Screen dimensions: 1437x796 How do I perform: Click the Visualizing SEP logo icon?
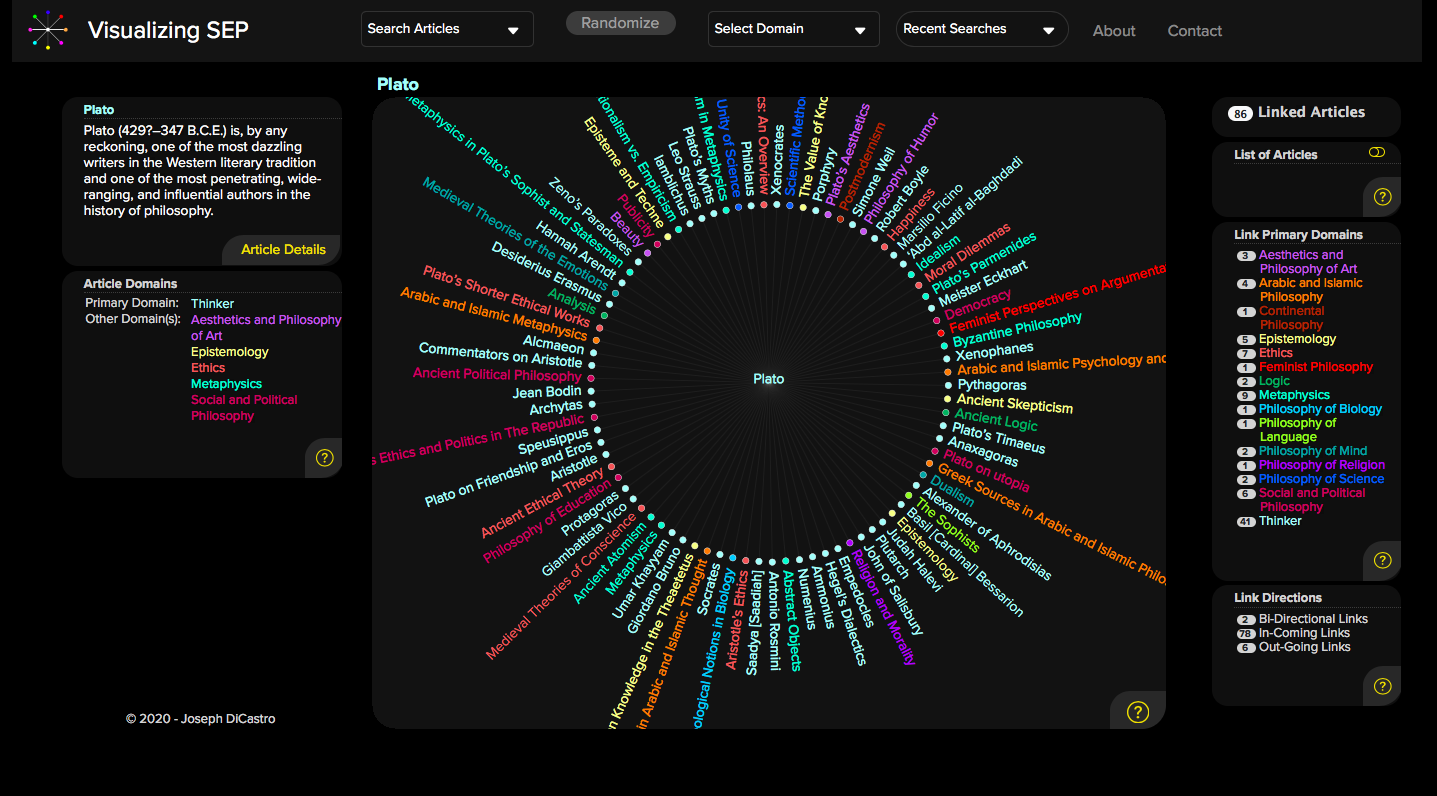47,30
